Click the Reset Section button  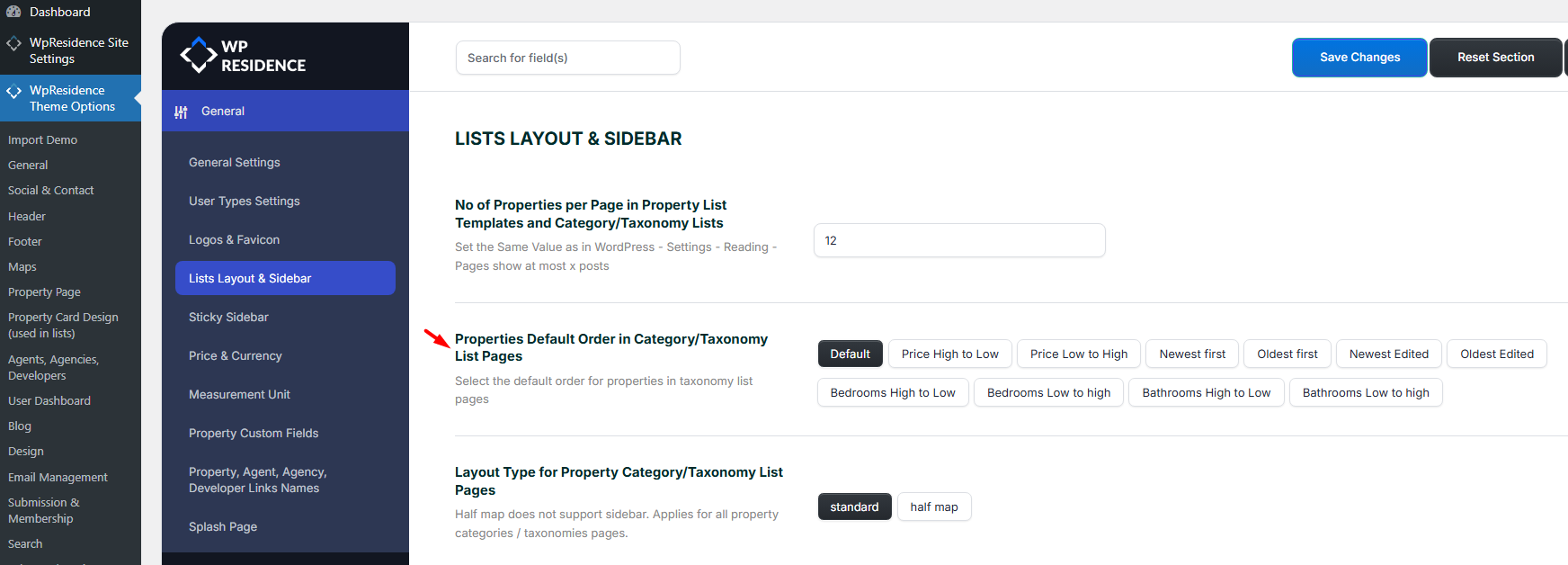(1494, 58)
